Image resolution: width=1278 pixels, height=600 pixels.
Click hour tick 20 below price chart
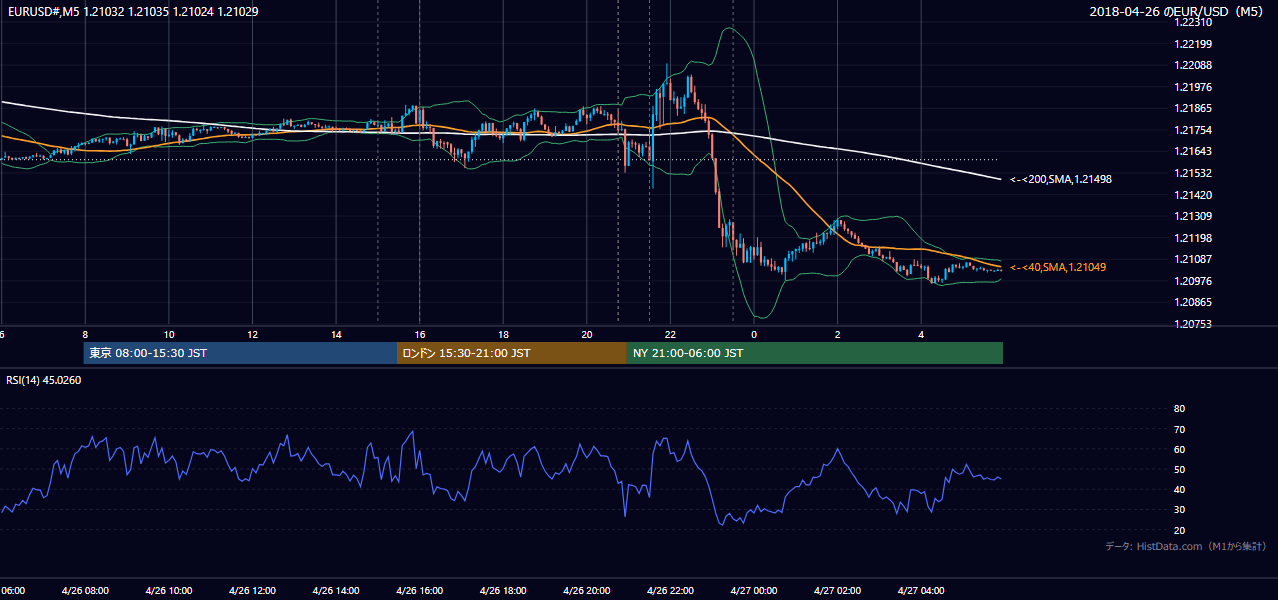coord(587,335)
